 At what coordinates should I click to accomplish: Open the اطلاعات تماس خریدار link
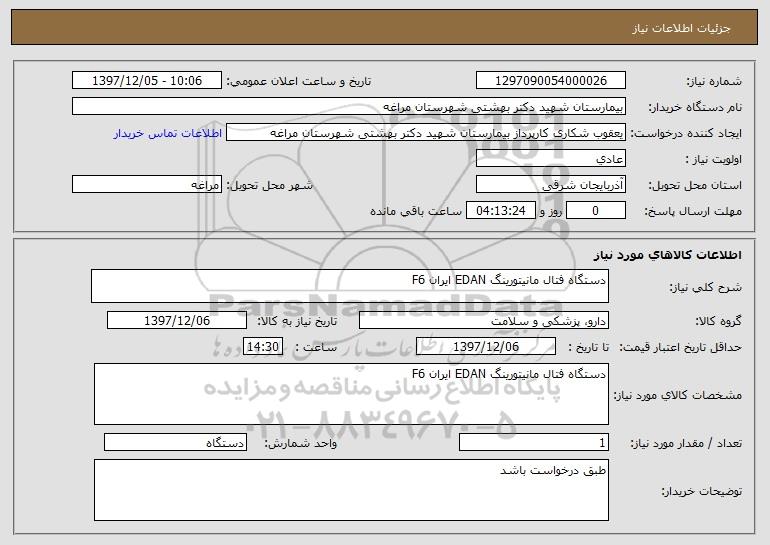click(168, 134)
